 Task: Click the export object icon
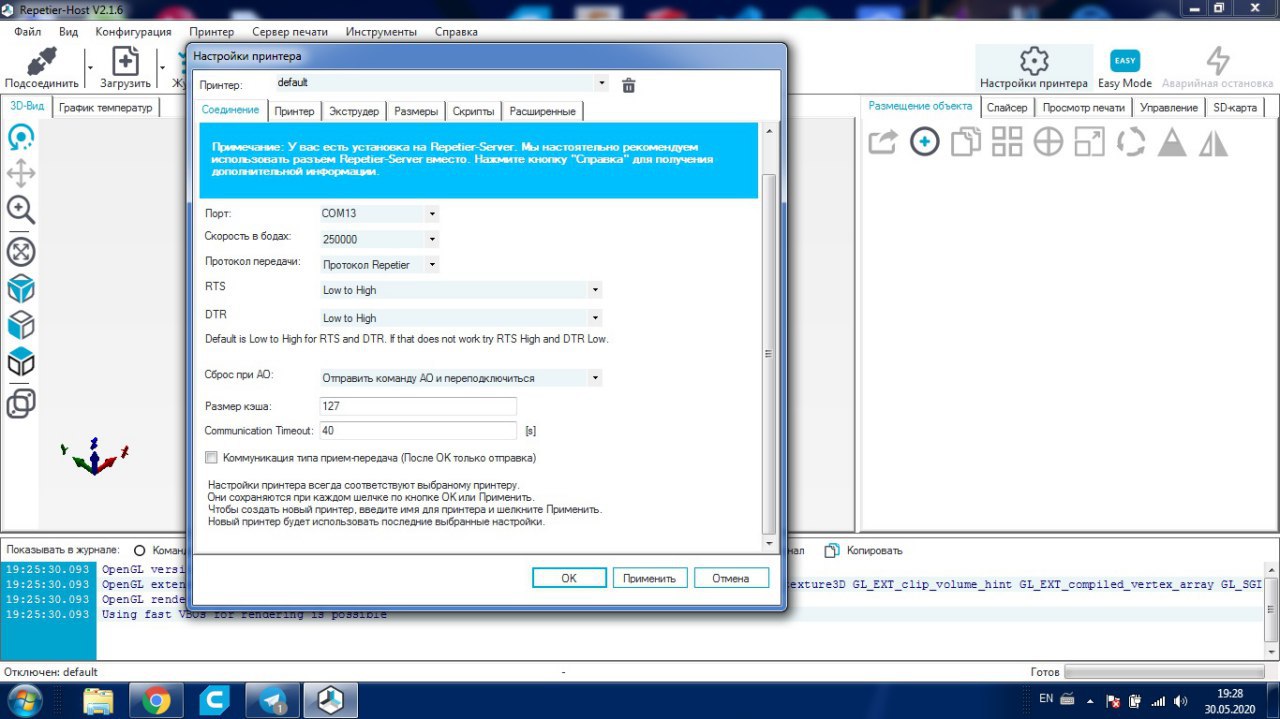pyautogui.click(x=882, y=142)
